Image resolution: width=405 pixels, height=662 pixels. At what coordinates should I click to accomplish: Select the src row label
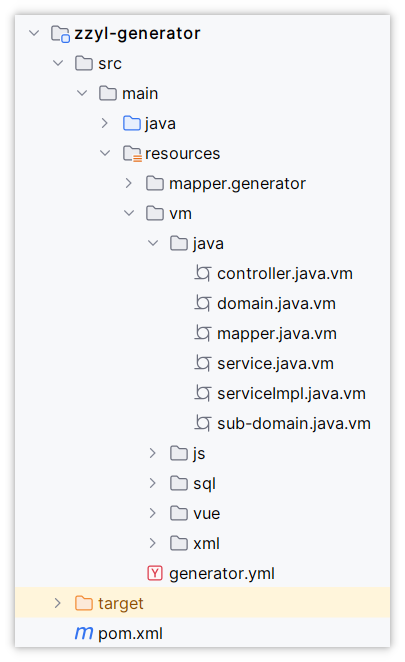point(110,64)
